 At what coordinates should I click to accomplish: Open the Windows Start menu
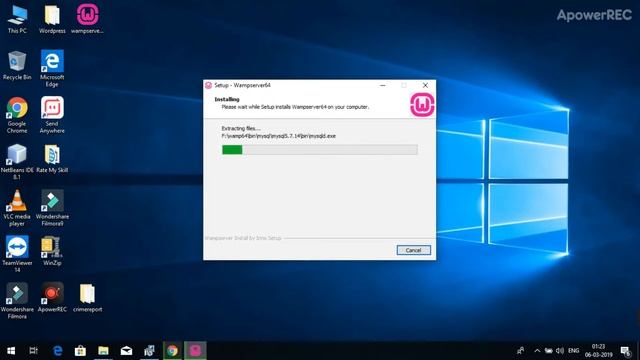tap(11, 351)
